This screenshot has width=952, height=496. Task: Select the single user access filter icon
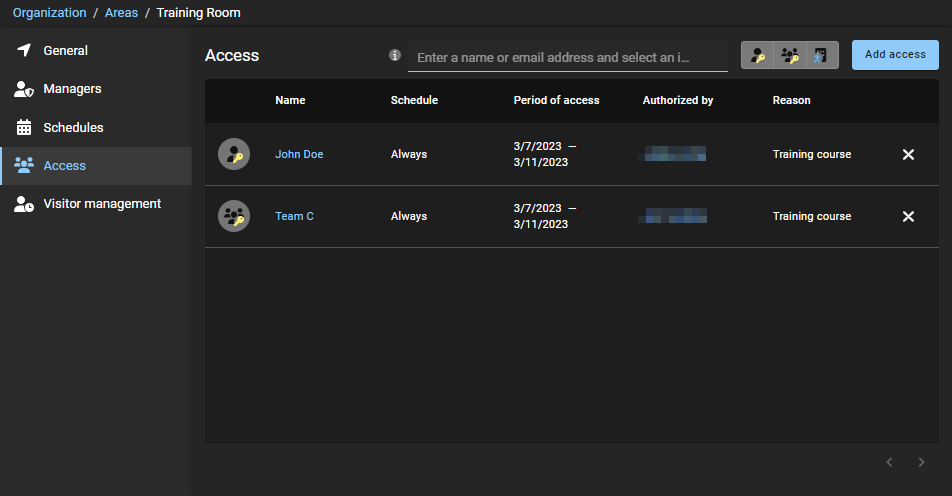click(758, 56)
